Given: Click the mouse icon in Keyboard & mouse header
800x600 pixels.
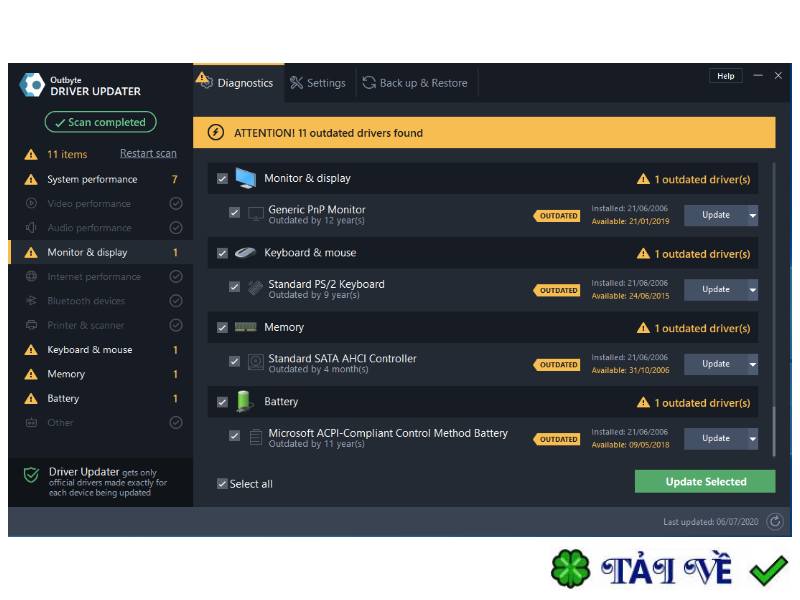Looking at the screenshot, I should point(245,253).
